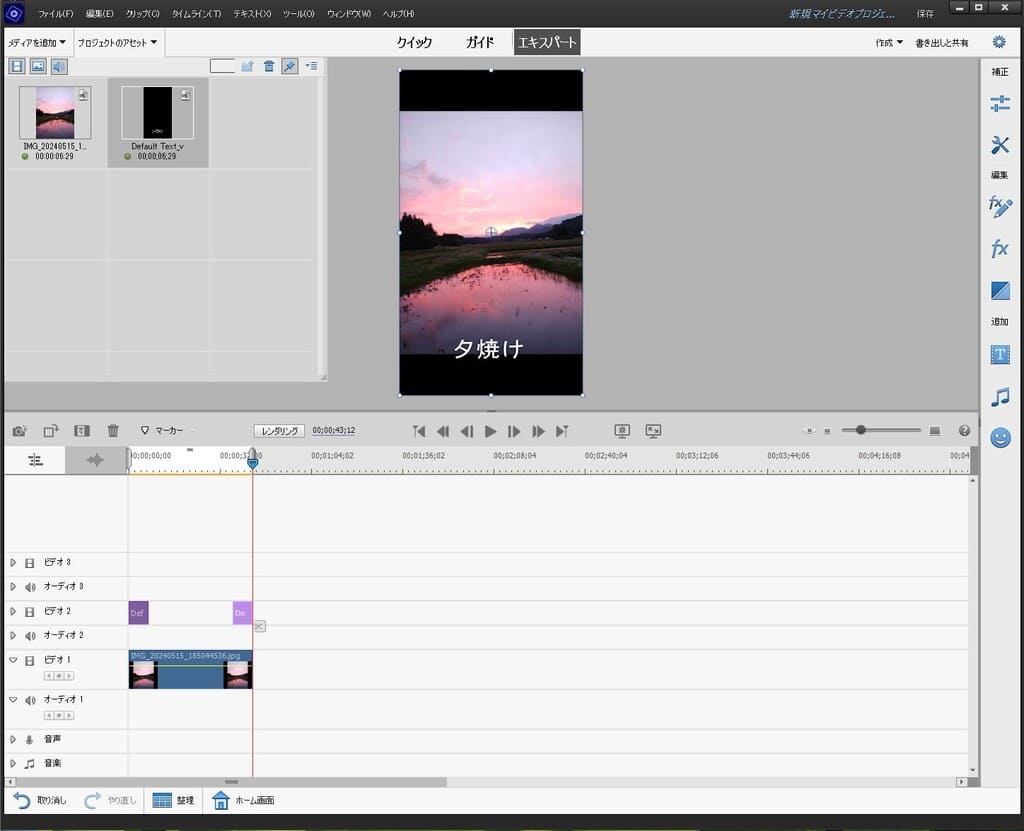Expand the ビデオ 3 track
Image resolution: width=1024 pixels, height=831 pixels.
[x=13, y=563]
